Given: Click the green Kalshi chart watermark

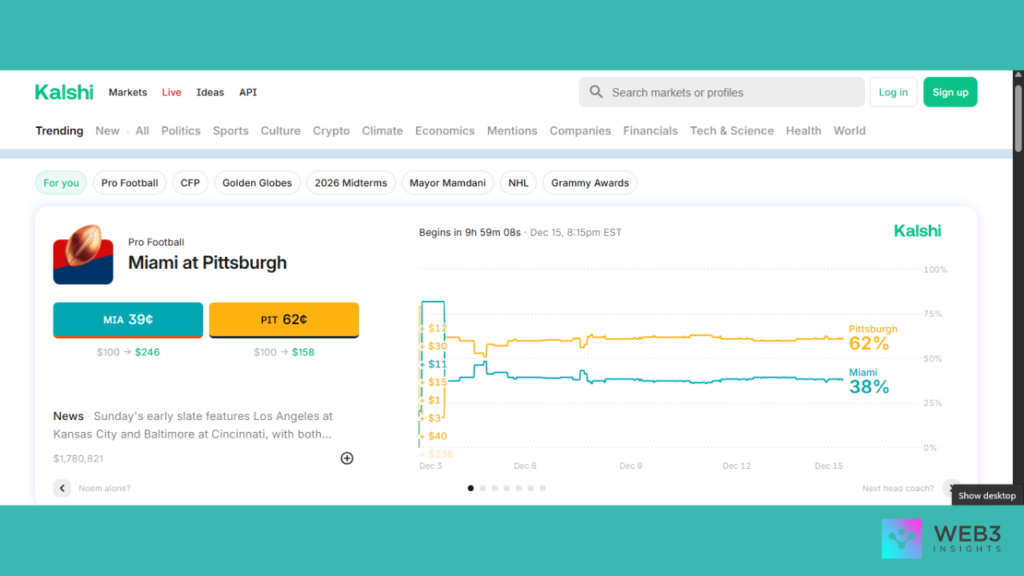Looking at the screenshot, I should 917,231.
